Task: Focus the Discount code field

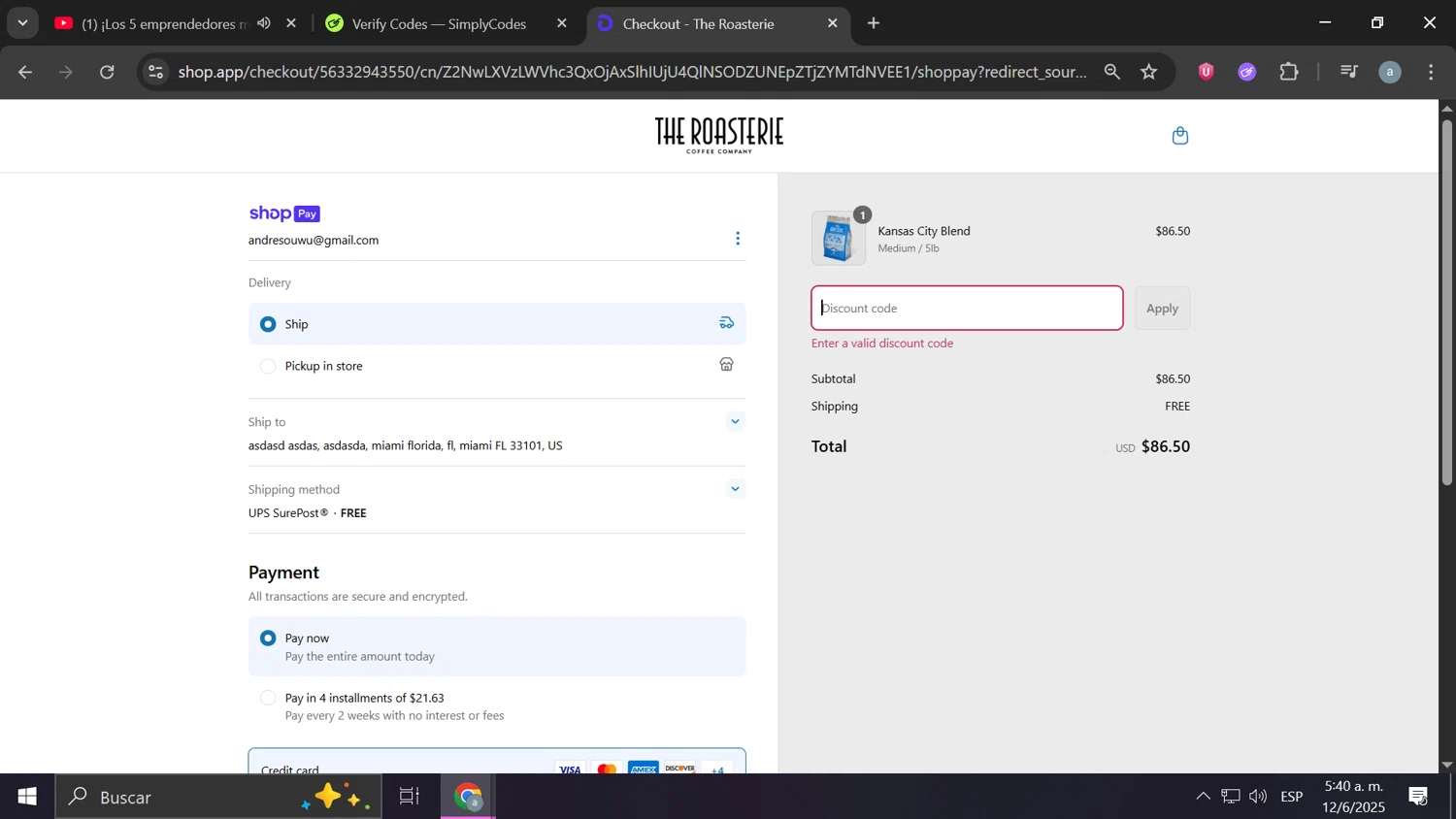Action: tap(967, 309)
